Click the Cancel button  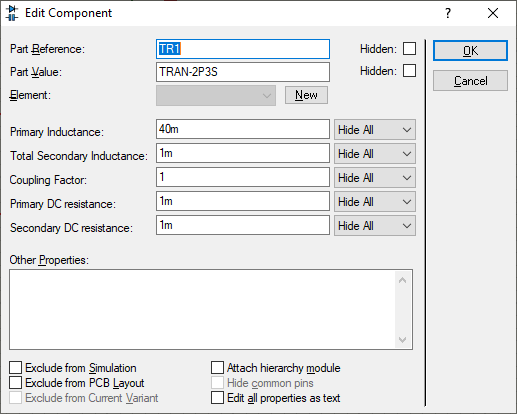coord(470,81)
